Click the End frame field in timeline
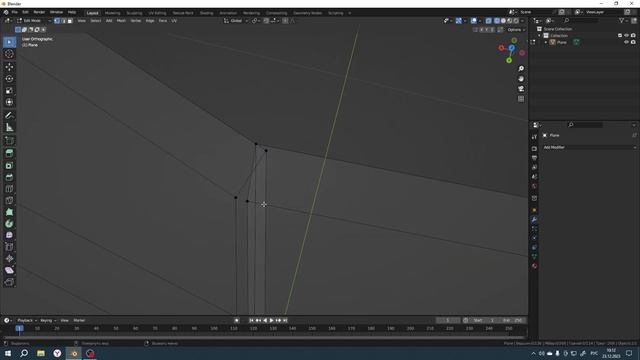 (512, 320)
